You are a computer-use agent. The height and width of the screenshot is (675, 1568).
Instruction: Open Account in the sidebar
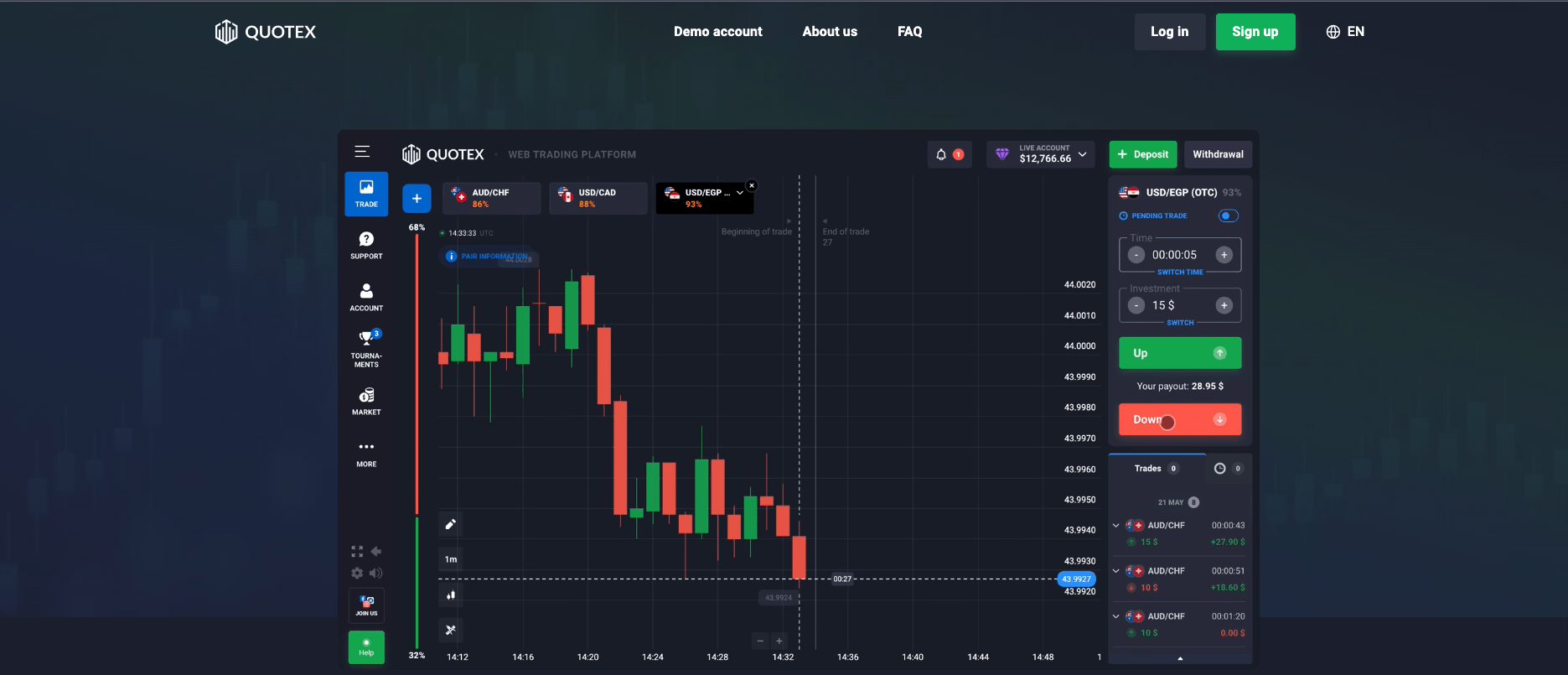click(366, 298)
